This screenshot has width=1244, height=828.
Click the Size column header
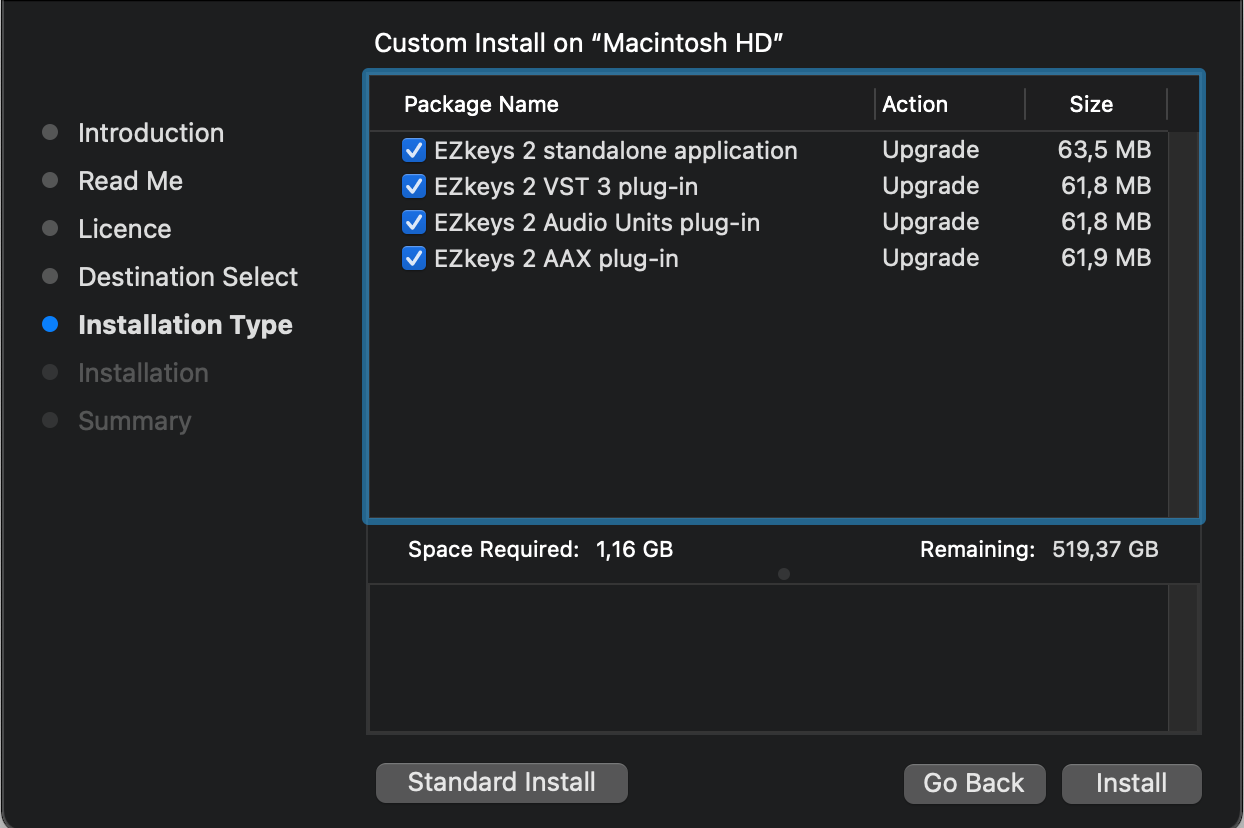coord(1090,105)
